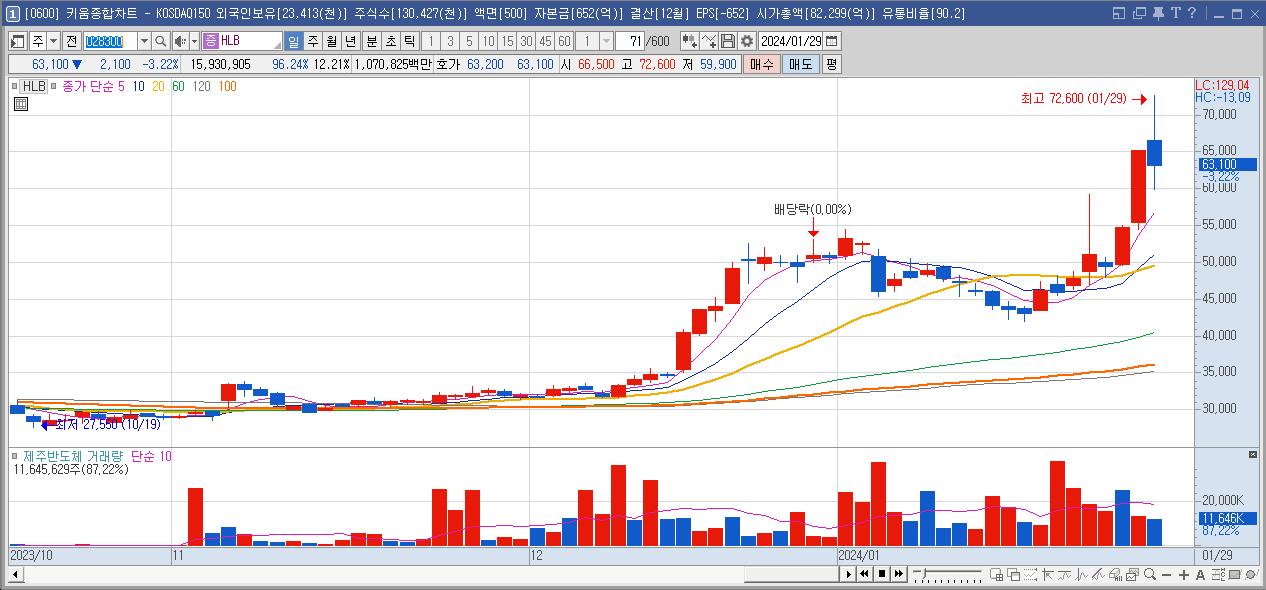Click the date field 2024/01/29
The height and width of the screenshot is (590, 1266).
pyautogui.click(x=790, y=41)
